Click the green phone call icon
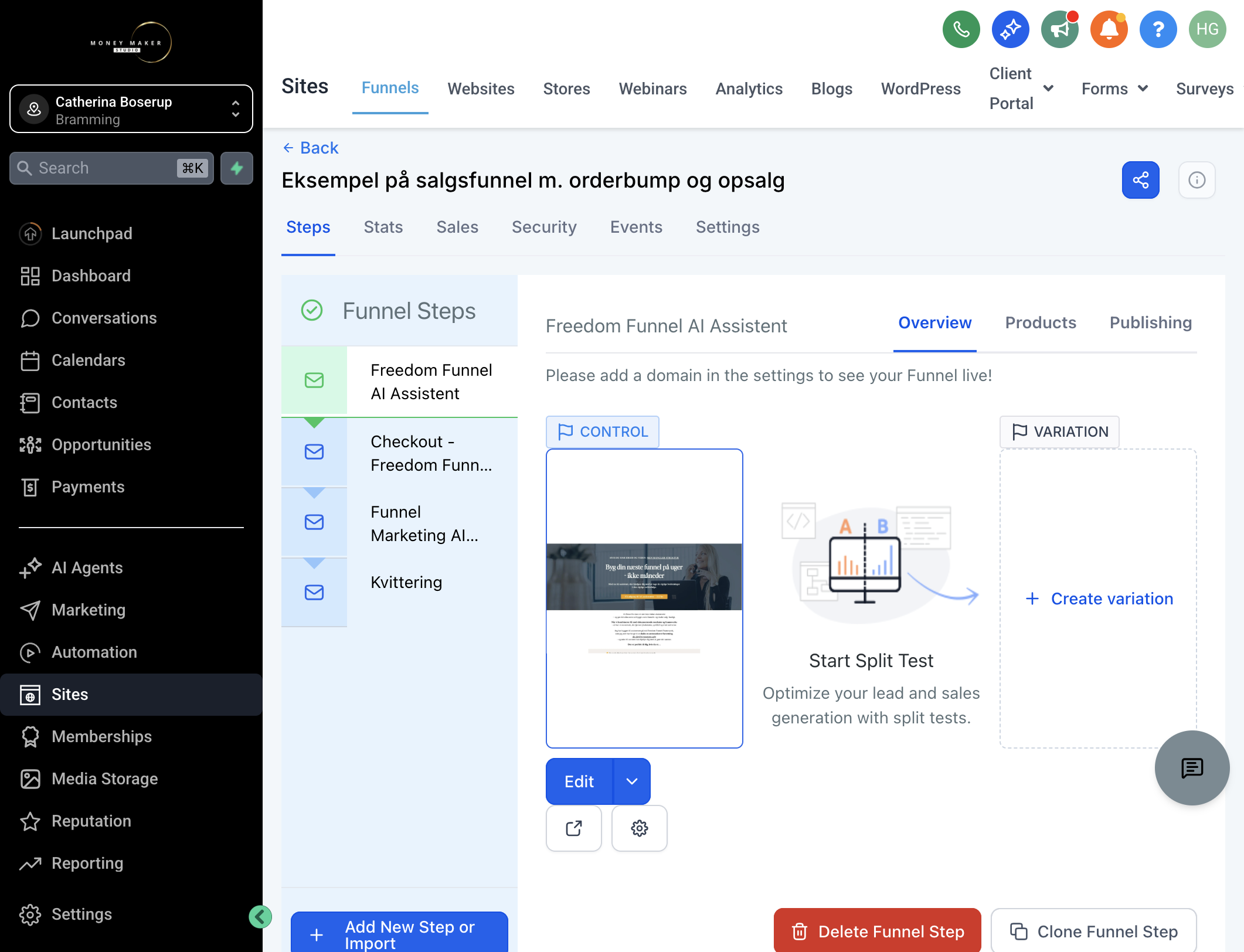This screenshot has width=1244, height=952. click(961, 29)
